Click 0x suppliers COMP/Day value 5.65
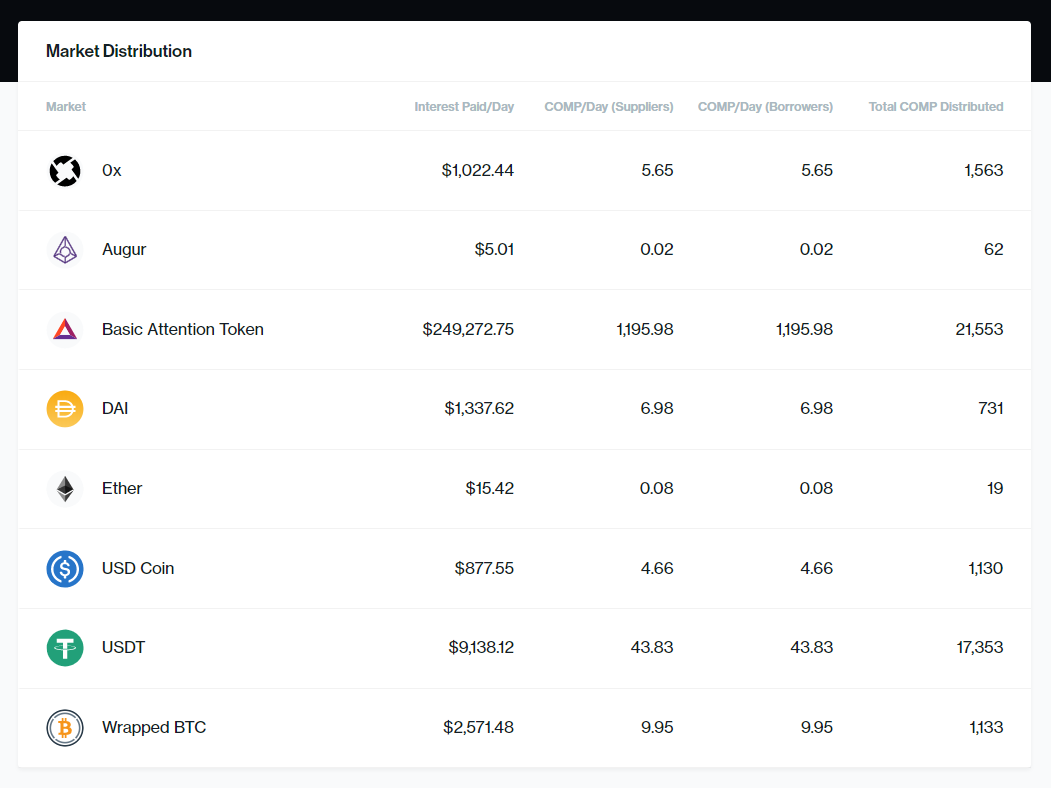This screenshot has width=1051, height=788. (657, 170)
